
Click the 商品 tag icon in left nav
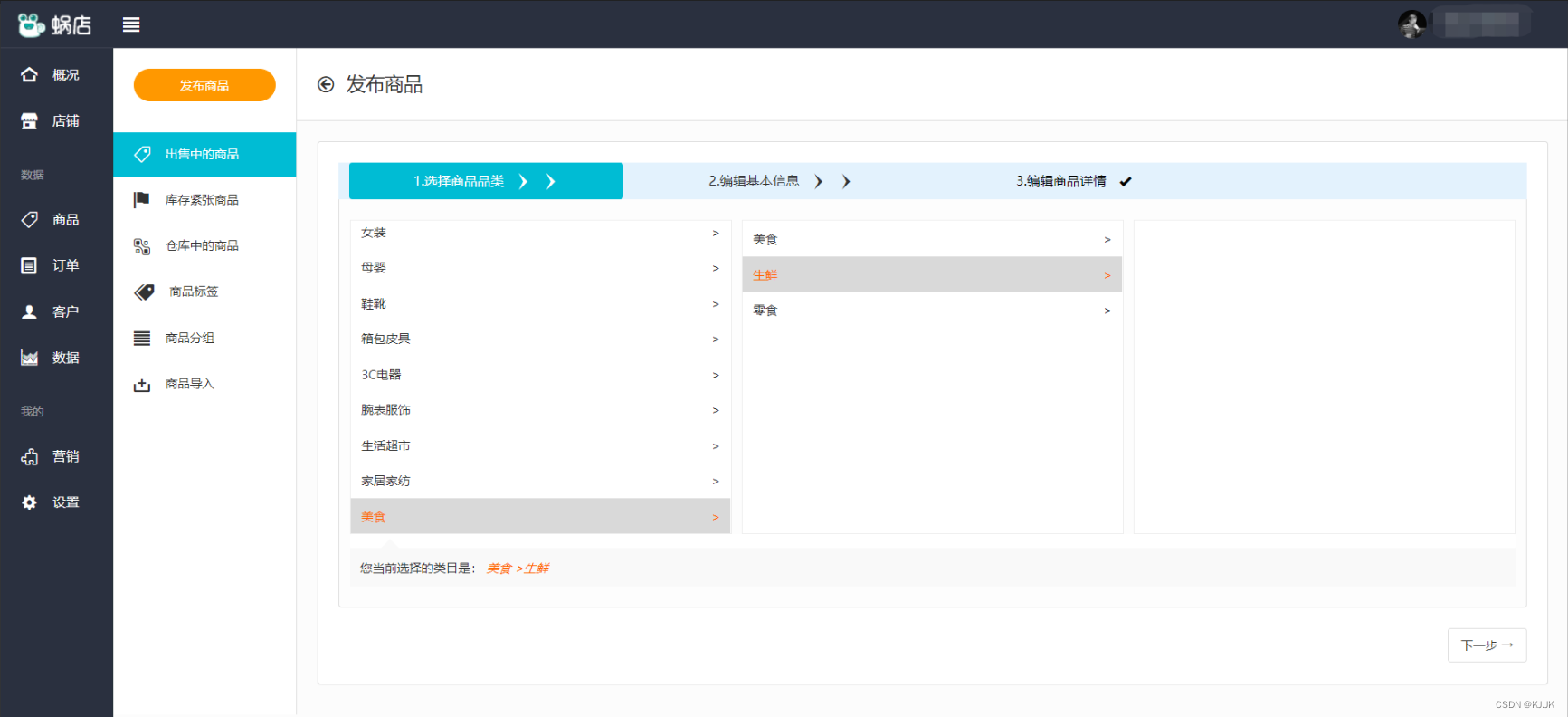click(x=30, y=219)
